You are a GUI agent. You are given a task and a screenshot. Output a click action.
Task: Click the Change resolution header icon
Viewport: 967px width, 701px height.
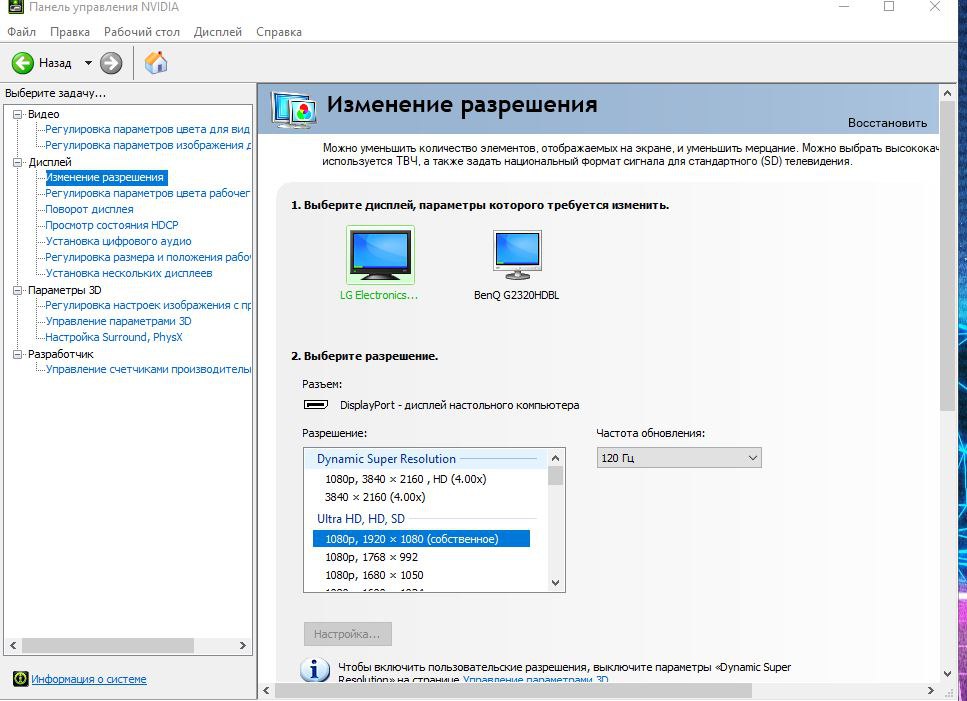(x=294, y=110)
